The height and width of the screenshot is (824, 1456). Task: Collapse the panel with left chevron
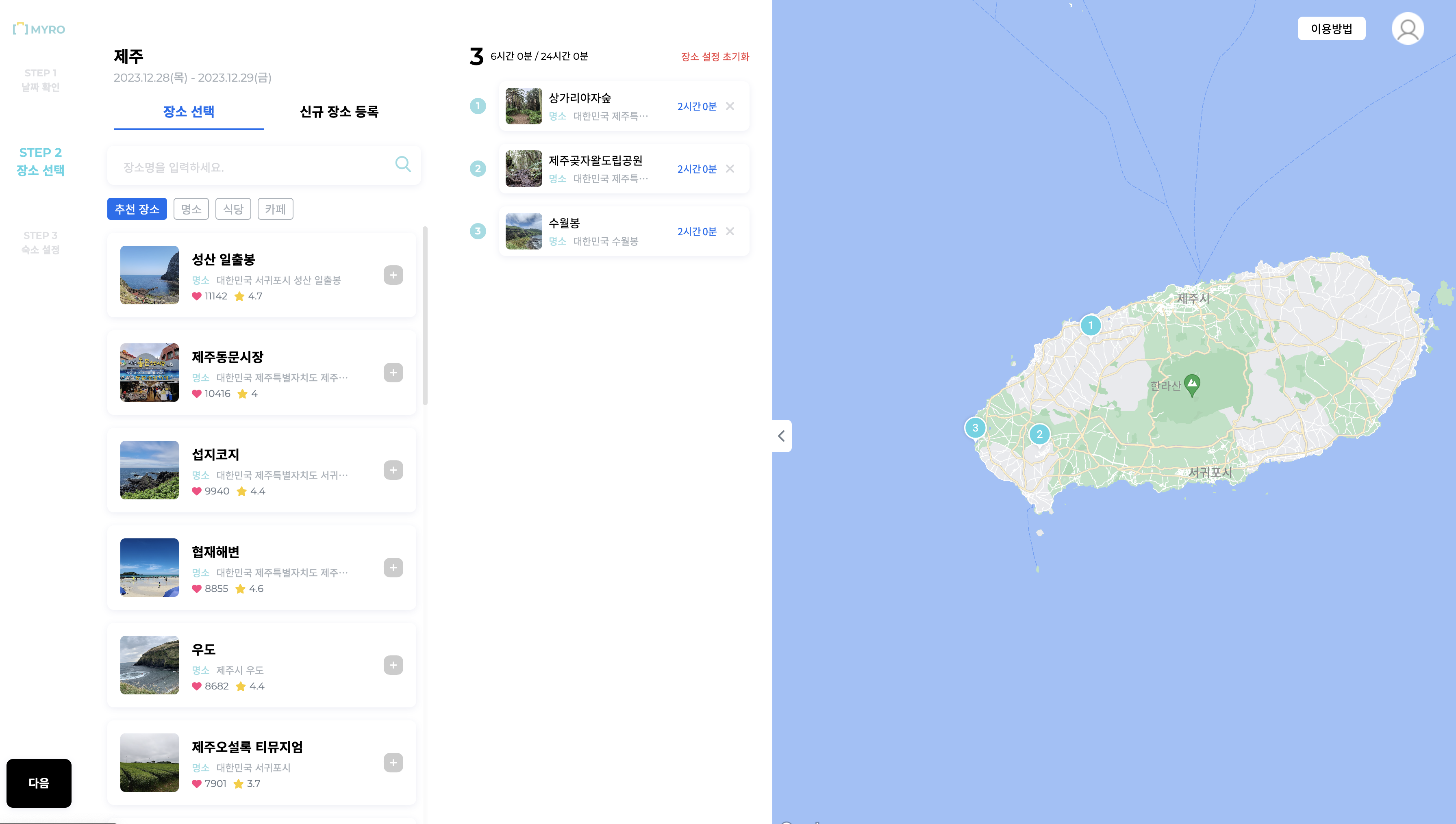(781, 436)
